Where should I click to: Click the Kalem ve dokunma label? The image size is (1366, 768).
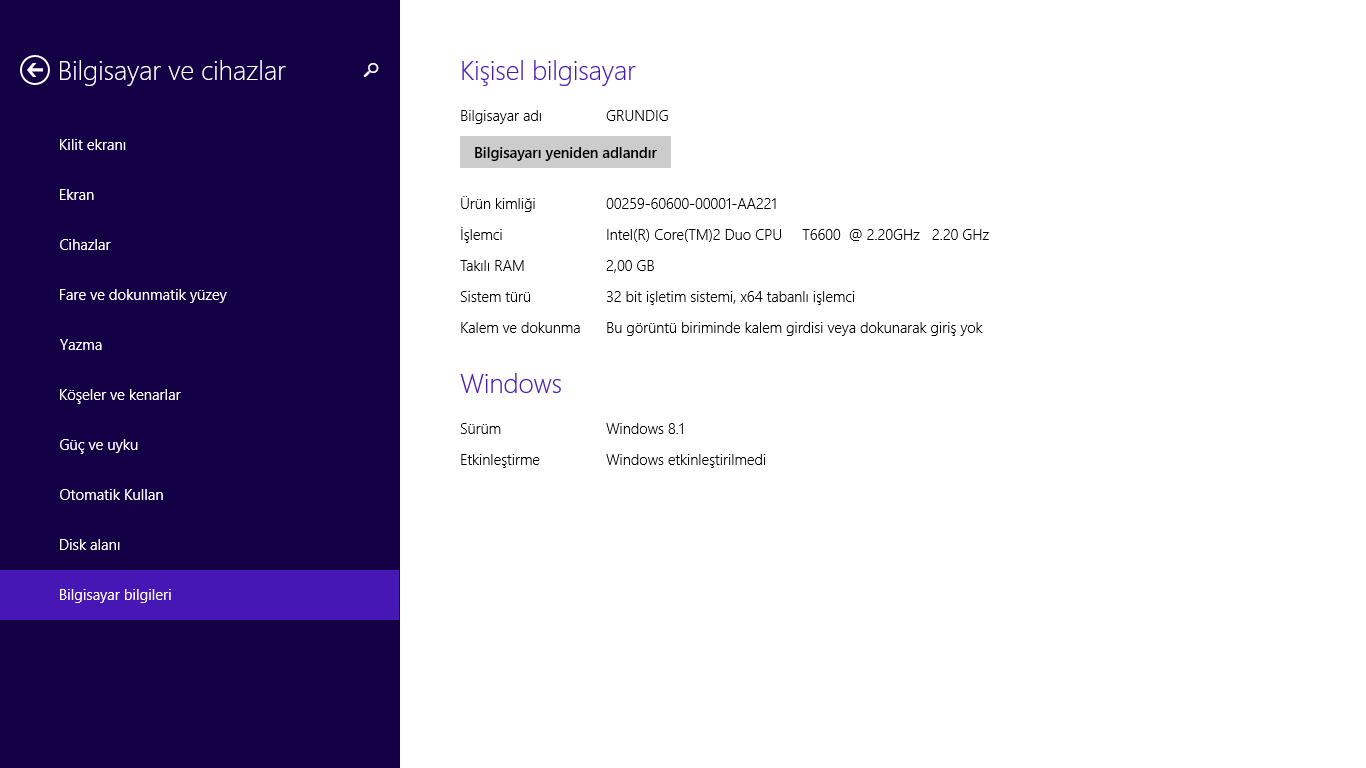[520, 328]
